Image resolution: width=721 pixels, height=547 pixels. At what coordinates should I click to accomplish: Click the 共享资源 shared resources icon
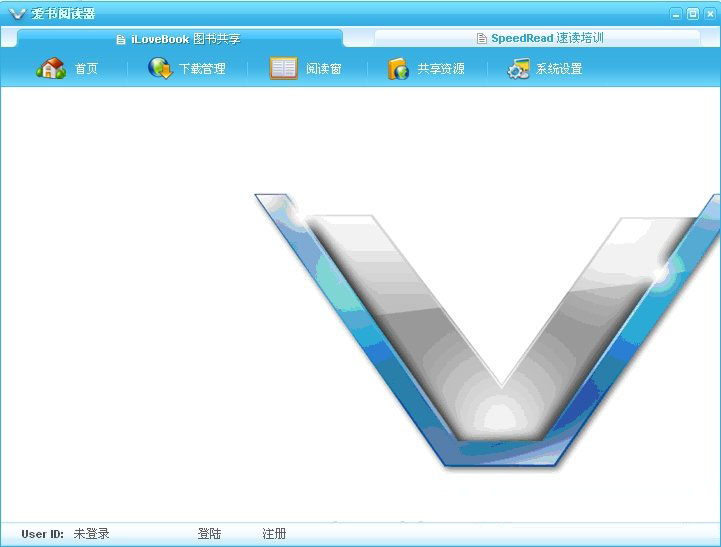(399, 69)
